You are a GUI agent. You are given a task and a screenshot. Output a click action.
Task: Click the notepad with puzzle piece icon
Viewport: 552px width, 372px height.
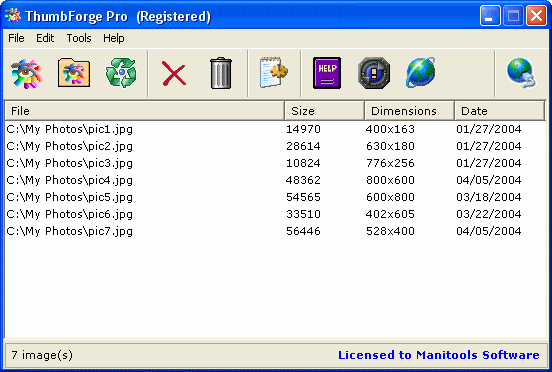(x=274, y=72)
